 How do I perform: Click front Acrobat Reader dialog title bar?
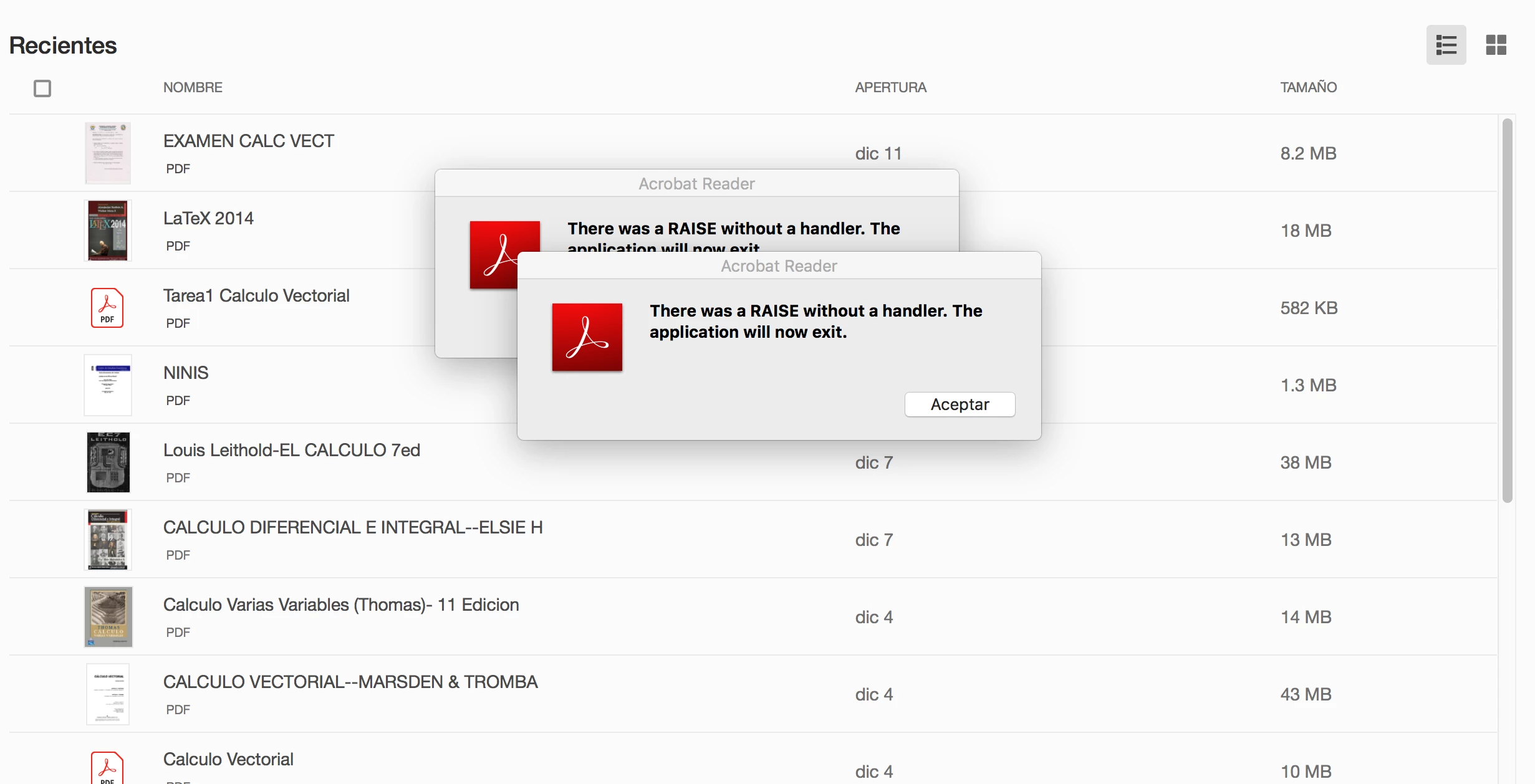click(x=779, y=266)
